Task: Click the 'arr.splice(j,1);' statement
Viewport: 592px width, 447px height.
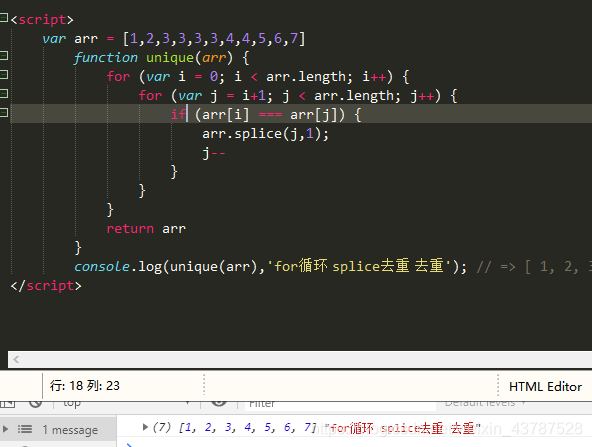Action: [265, 134]
